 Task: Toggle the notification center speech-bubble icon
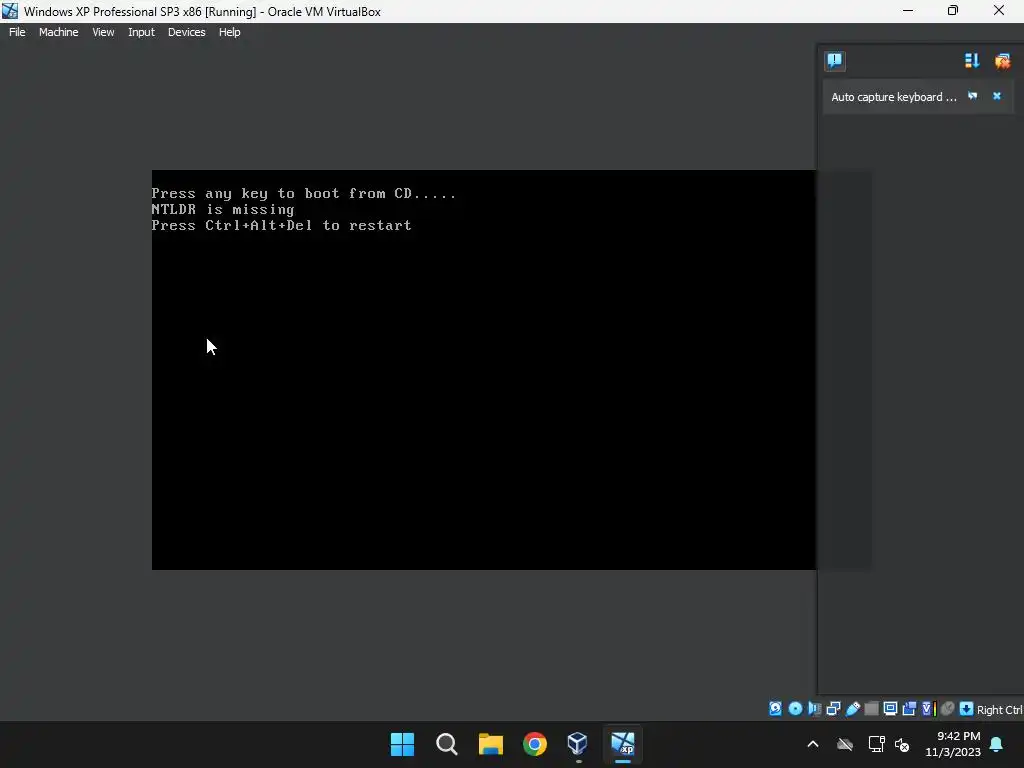[835, 61]
